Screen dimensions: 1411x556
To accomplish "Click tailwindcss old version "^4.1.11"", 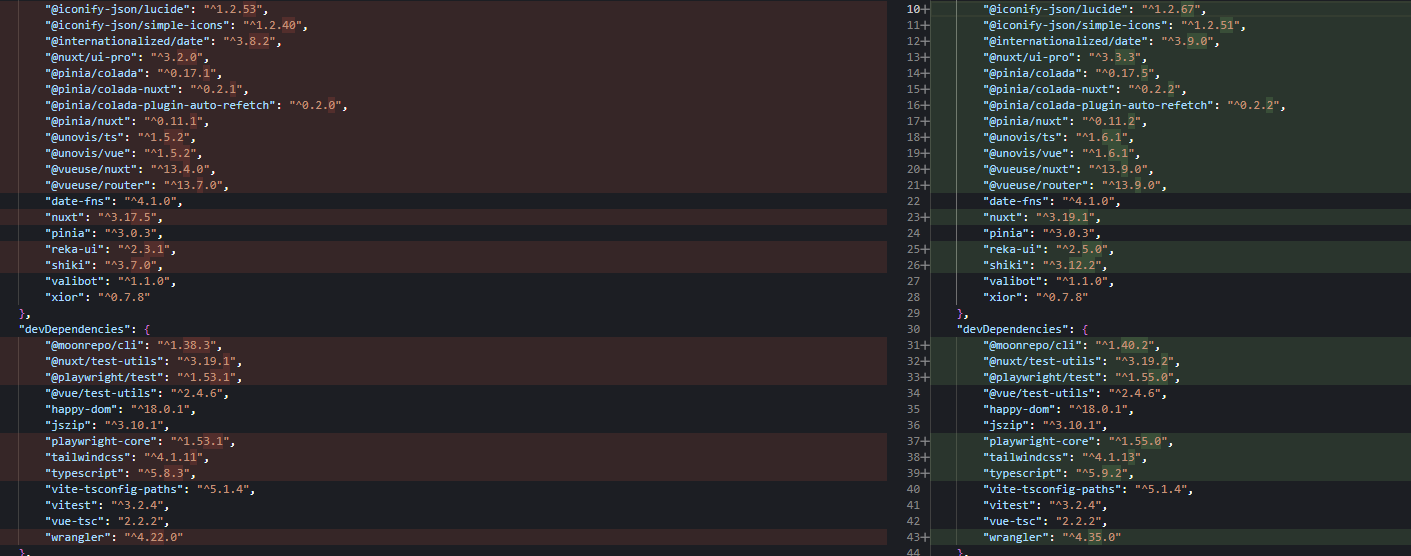I will click(x=176, y=457).
